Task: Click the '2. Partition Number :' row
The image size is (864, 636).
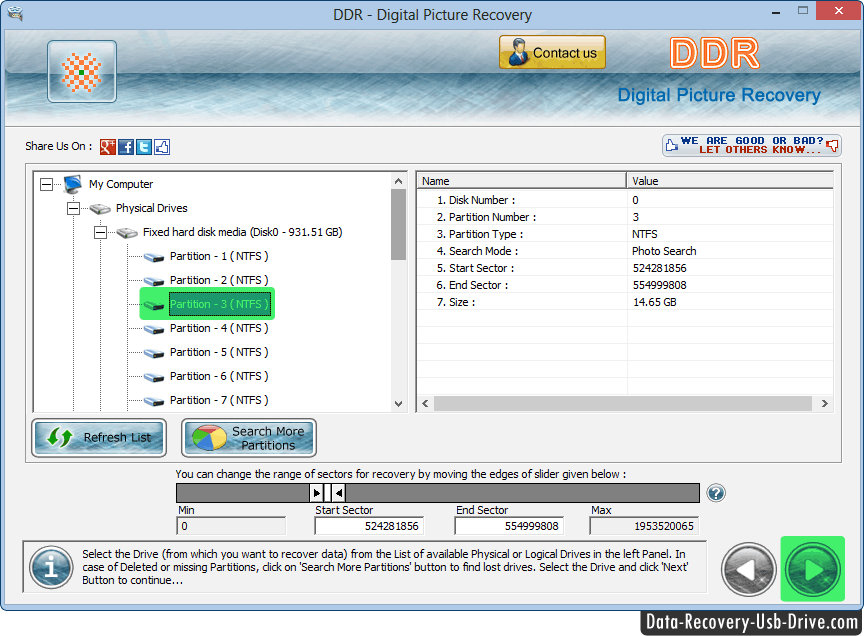Action: click(x=625, y=217)
